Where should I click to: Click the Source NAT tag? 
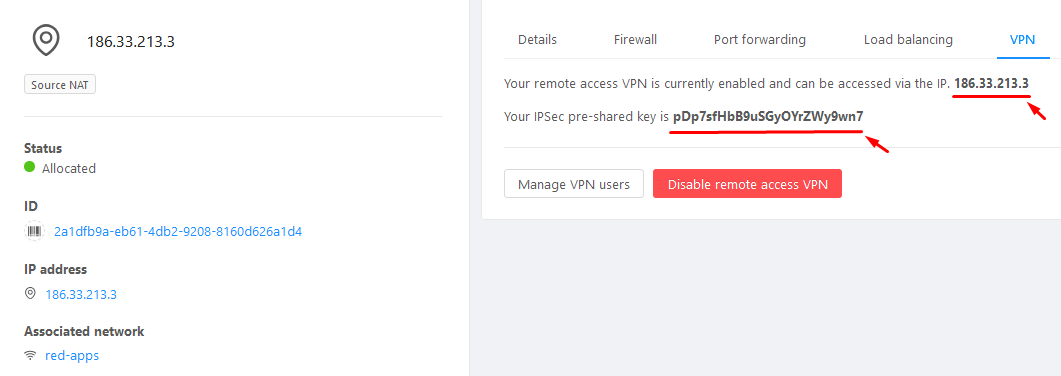tap(60, 85)
